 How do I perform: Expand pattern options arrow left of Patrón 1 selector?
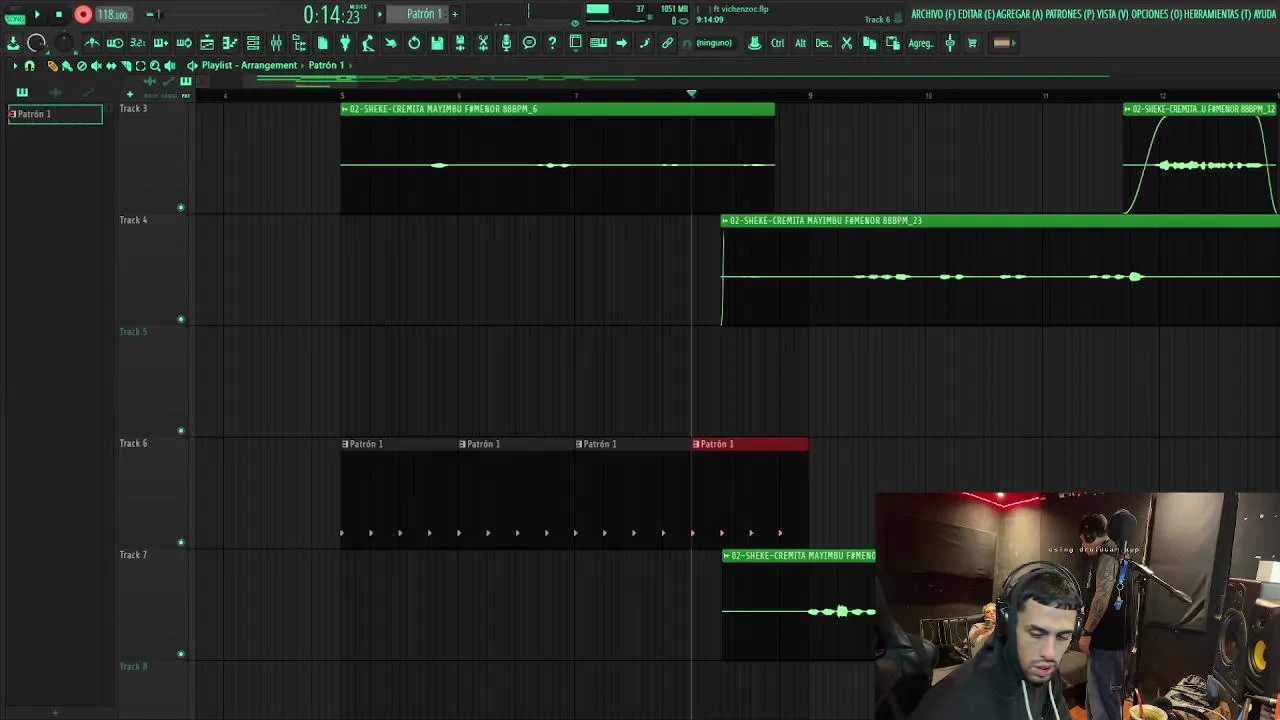(x=380, y=14)
